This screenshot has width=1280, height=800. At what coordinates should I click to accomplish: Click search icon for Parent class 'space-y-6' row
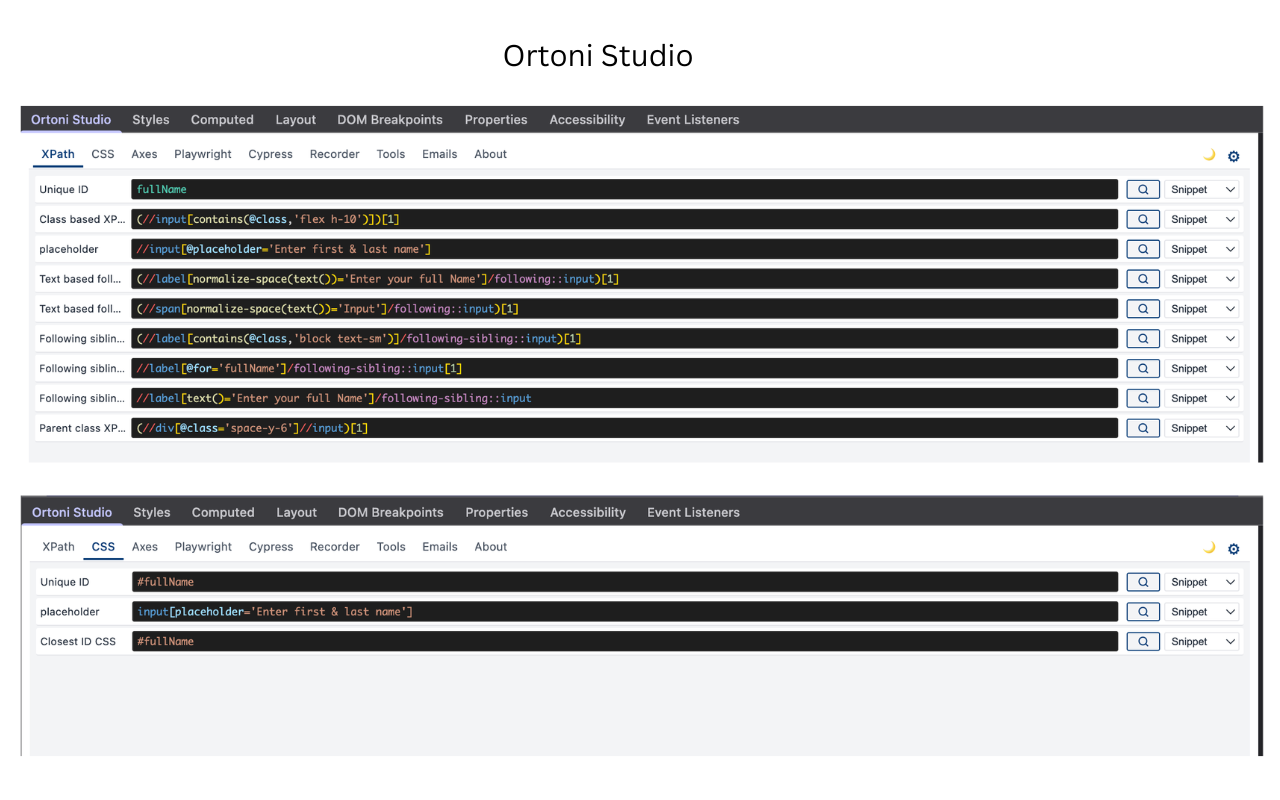coord(1143,428)
